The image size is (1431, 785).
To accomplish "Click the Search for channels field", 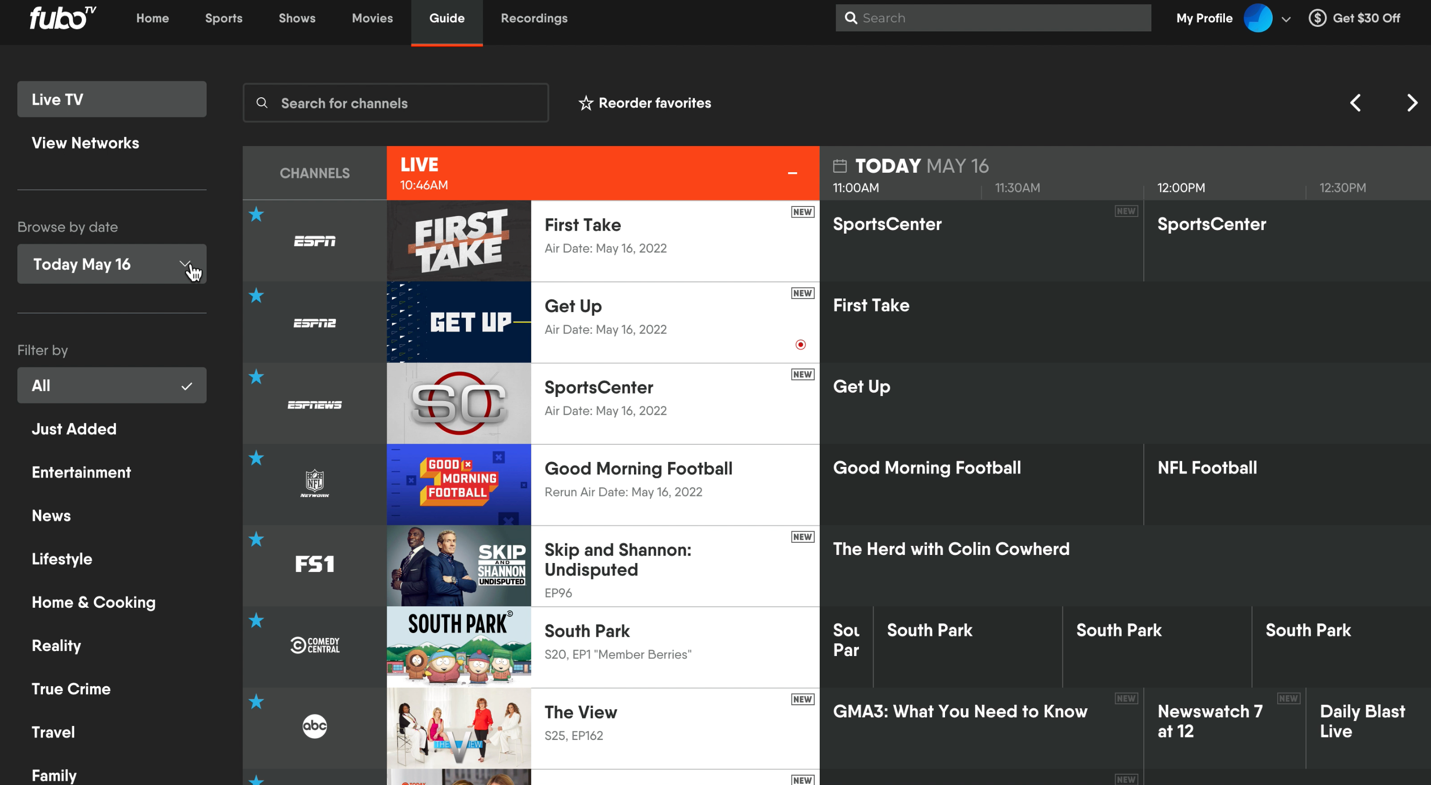I will point(396,103).
